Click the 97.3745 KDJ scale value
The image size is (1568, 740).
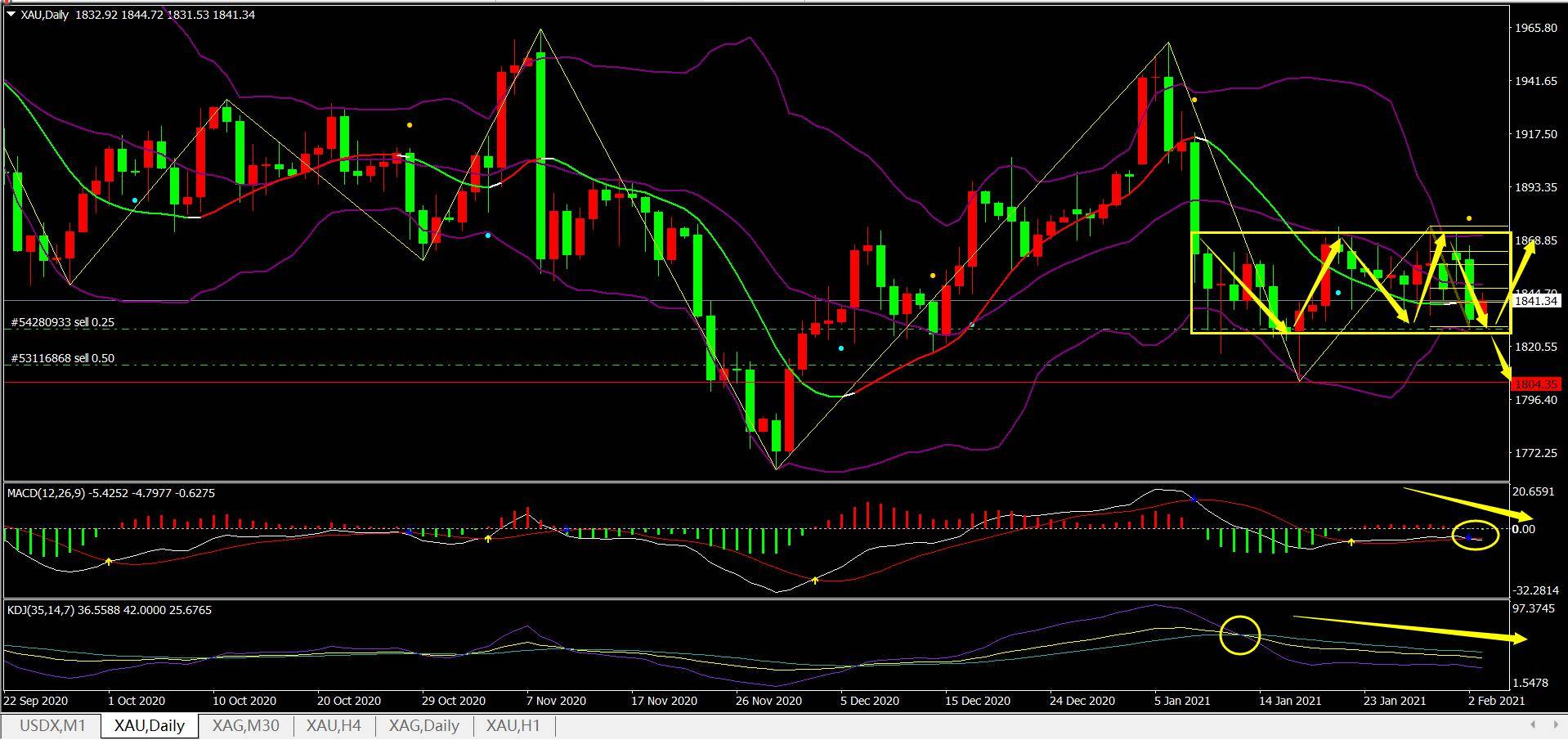[1534, 608]
